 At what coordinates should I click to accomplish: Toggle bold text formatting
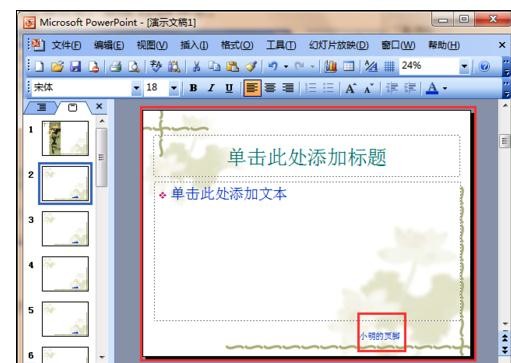coord(193,88)
